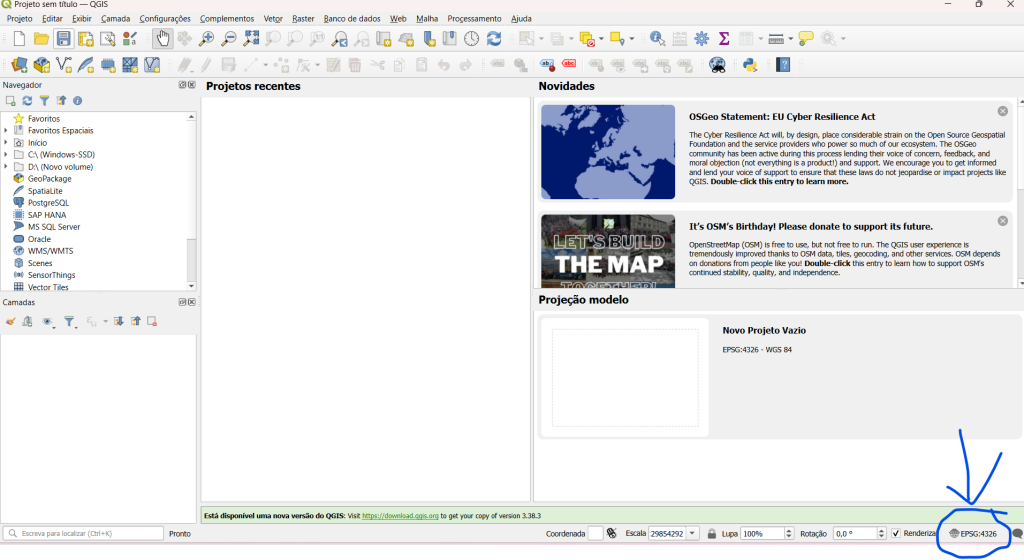The image size is (1024, 560).
Task: Create a new SpatiaLite layer
Action: click(x=86, y=65)
